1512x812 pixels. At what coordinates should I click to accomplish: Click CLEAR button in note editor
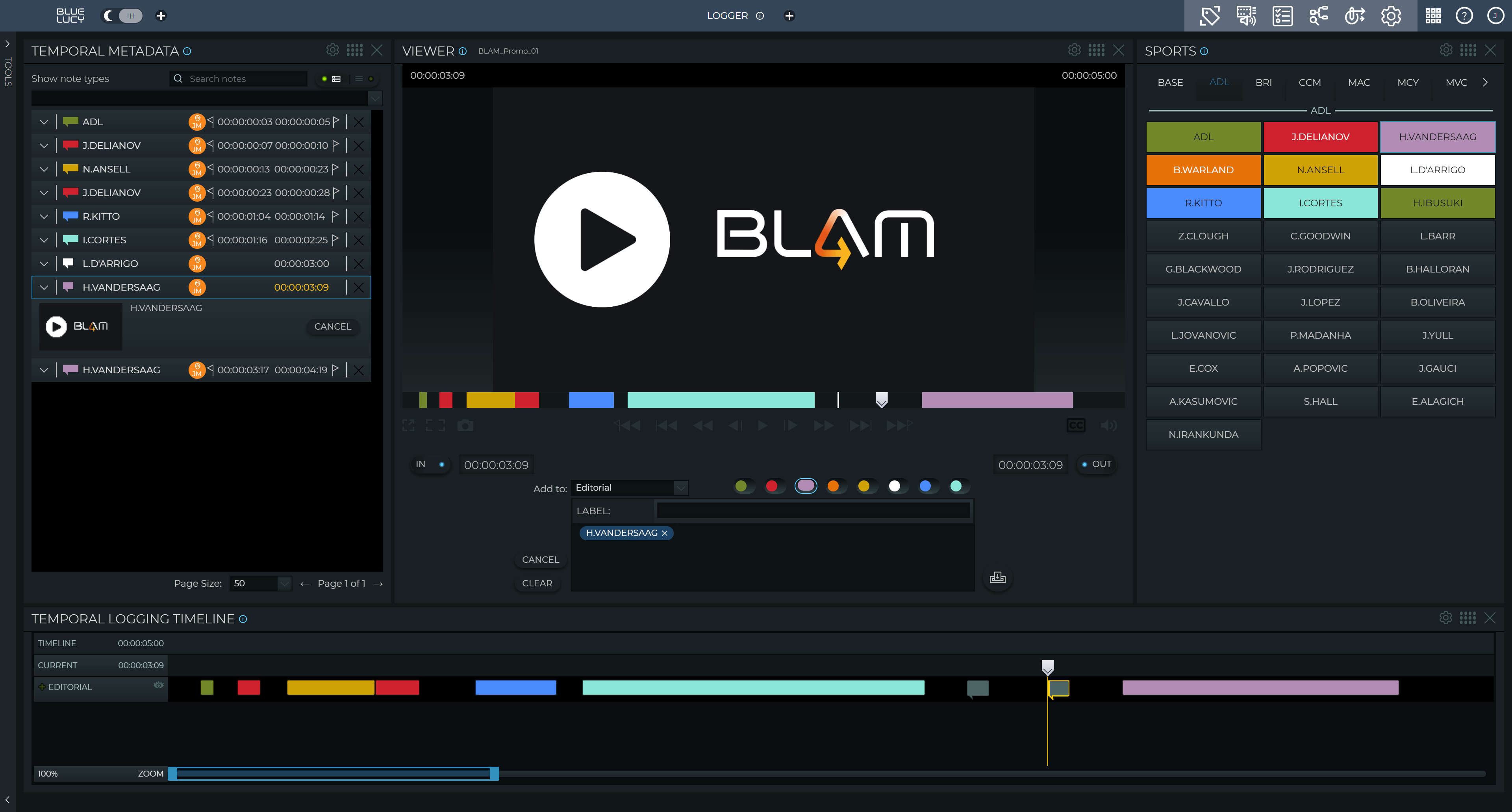coord(537,584)
